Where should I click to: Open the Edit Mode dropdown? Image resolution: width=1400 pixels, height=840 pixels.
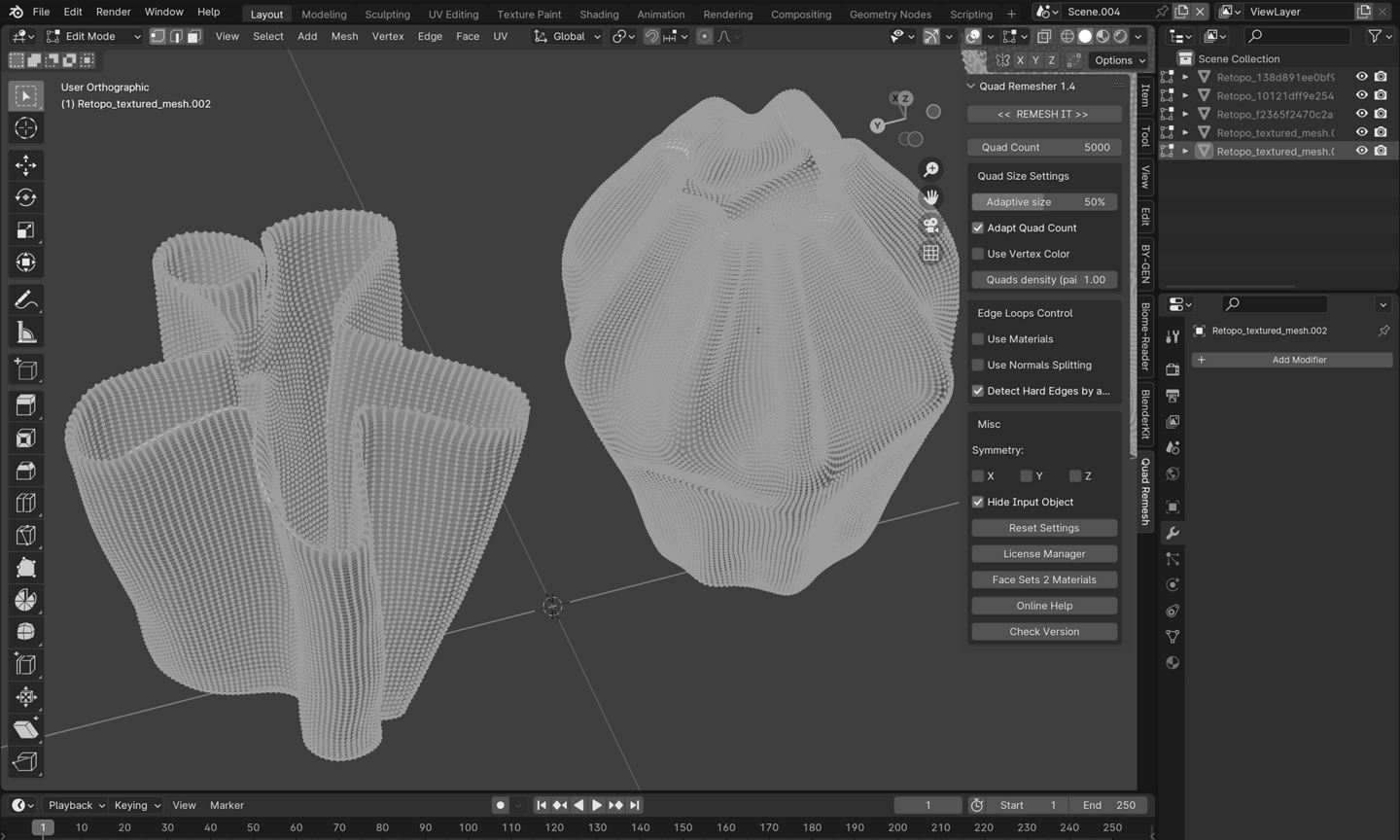coord(93,36)
